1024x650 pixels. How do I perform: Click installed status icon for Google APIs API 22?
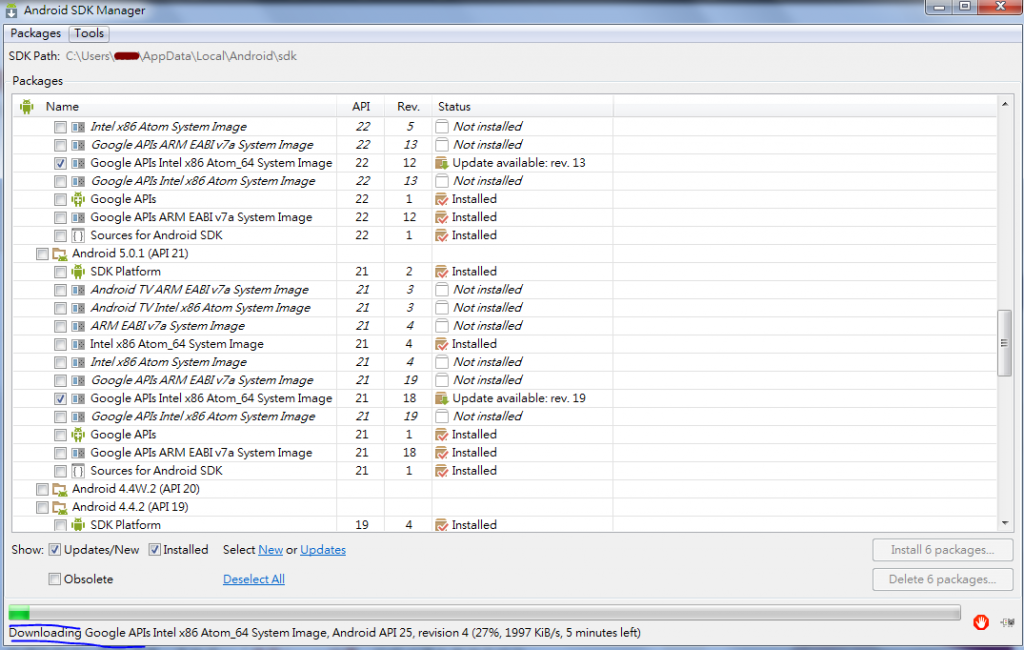[x=442, y=199]
